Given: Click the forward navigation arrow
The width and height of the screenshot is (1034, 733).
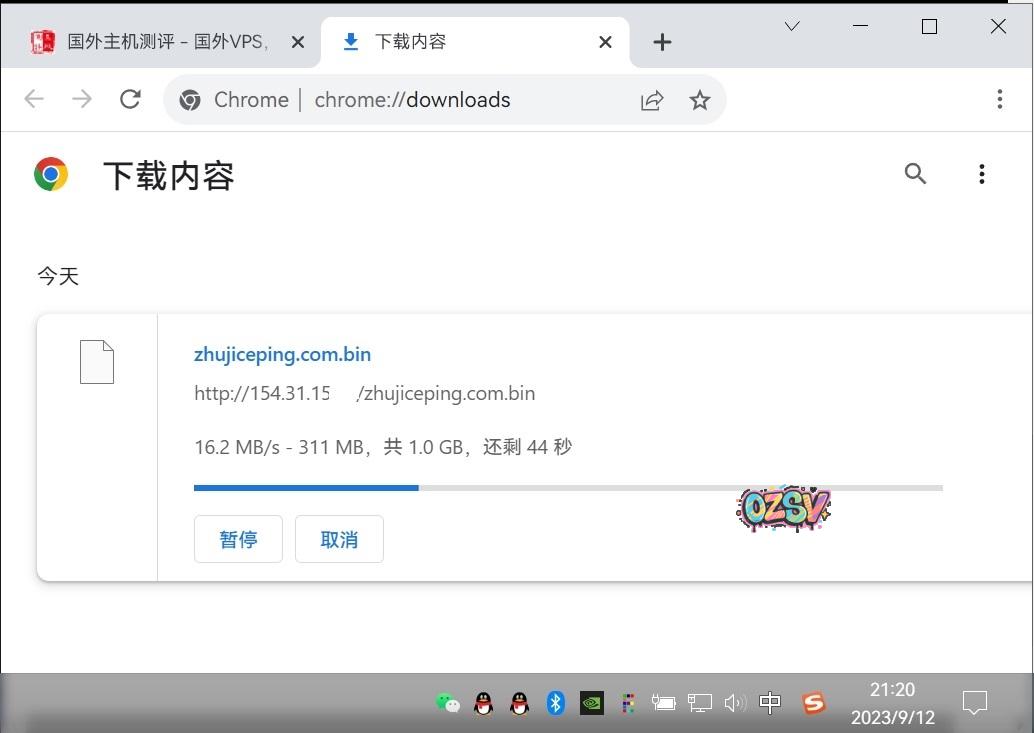Looking at the screenshot, I should (82, 99).
